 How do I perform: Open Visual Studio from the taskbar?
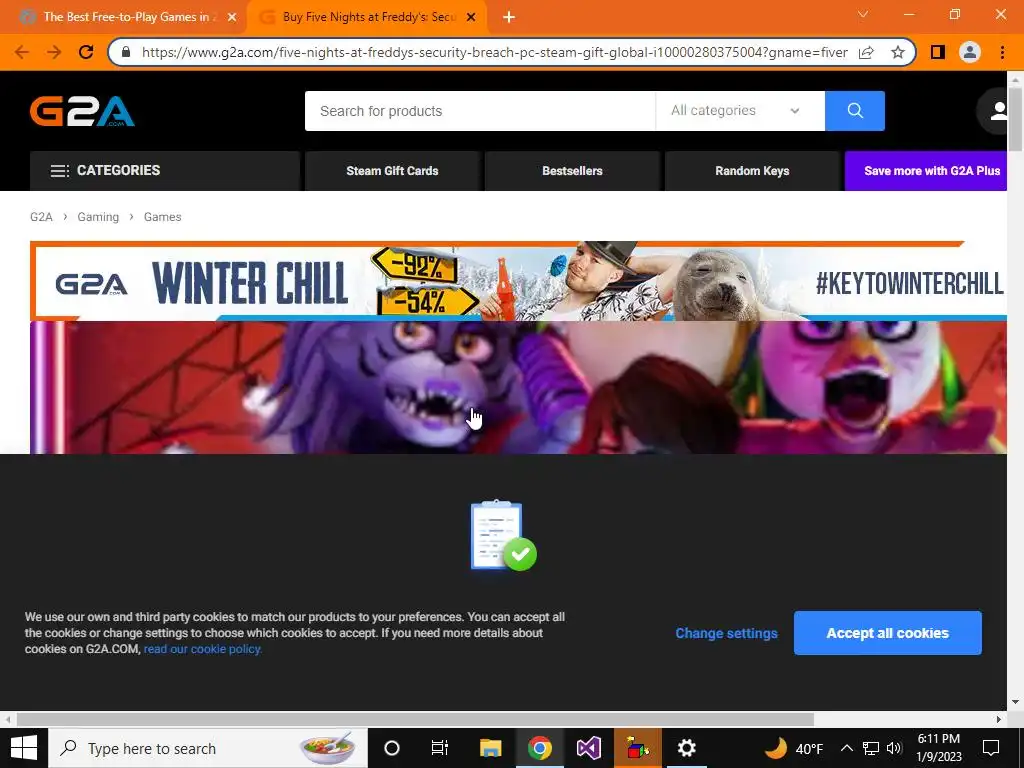(x=588, y=748)
